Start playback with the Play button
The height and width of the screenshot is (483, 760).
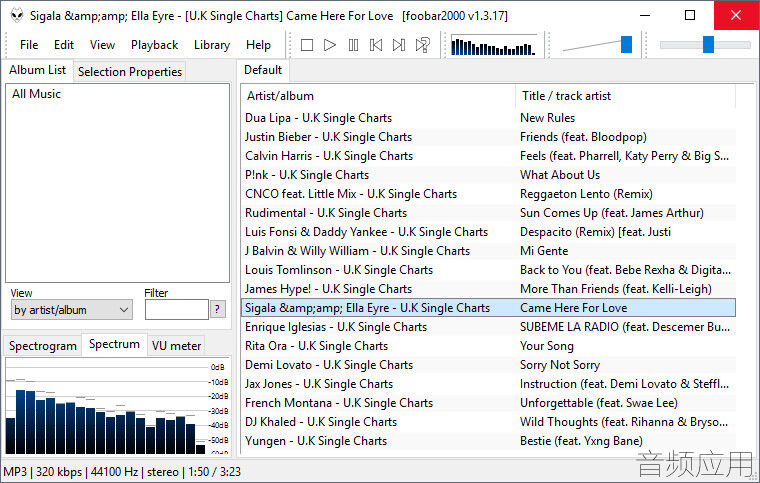330,45
